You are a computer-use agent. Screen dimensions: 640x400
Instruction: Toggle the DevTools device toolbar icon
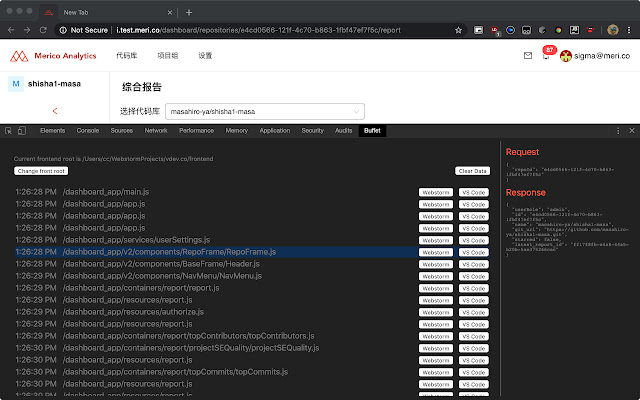coord(22,131)
